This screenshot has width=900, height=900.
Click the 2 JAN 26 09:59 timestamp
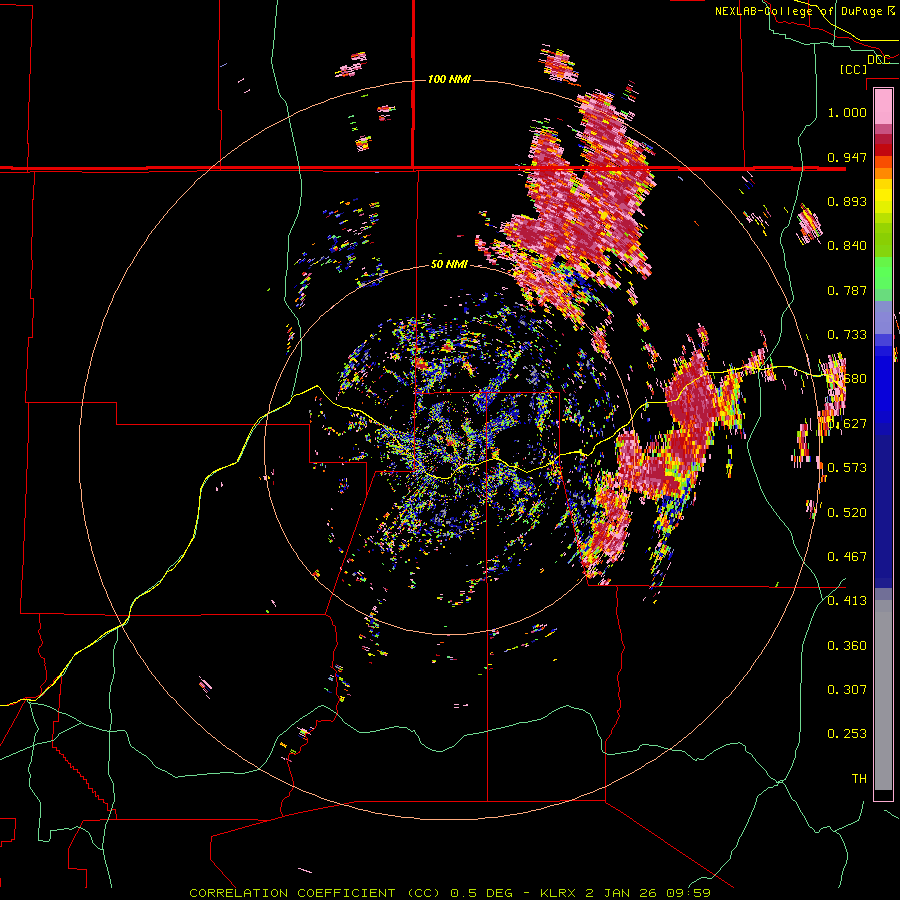[x=649, y=893]
